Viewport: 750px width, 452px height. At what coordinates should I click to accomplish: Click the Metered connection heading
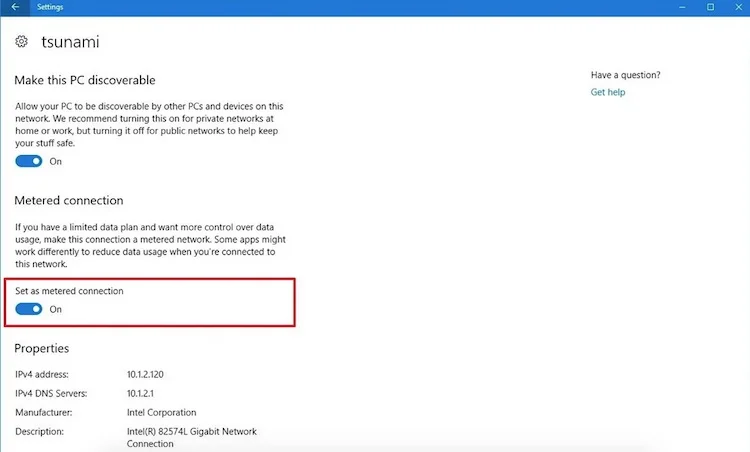point(69,200)
